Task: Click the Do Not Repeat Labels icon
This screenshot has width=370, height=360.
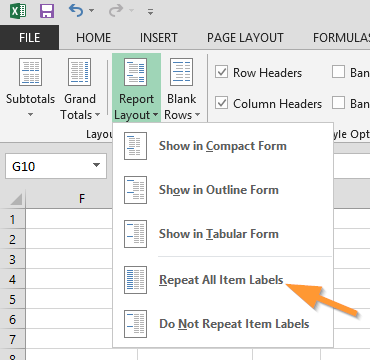Action: [x=135, y=324]
